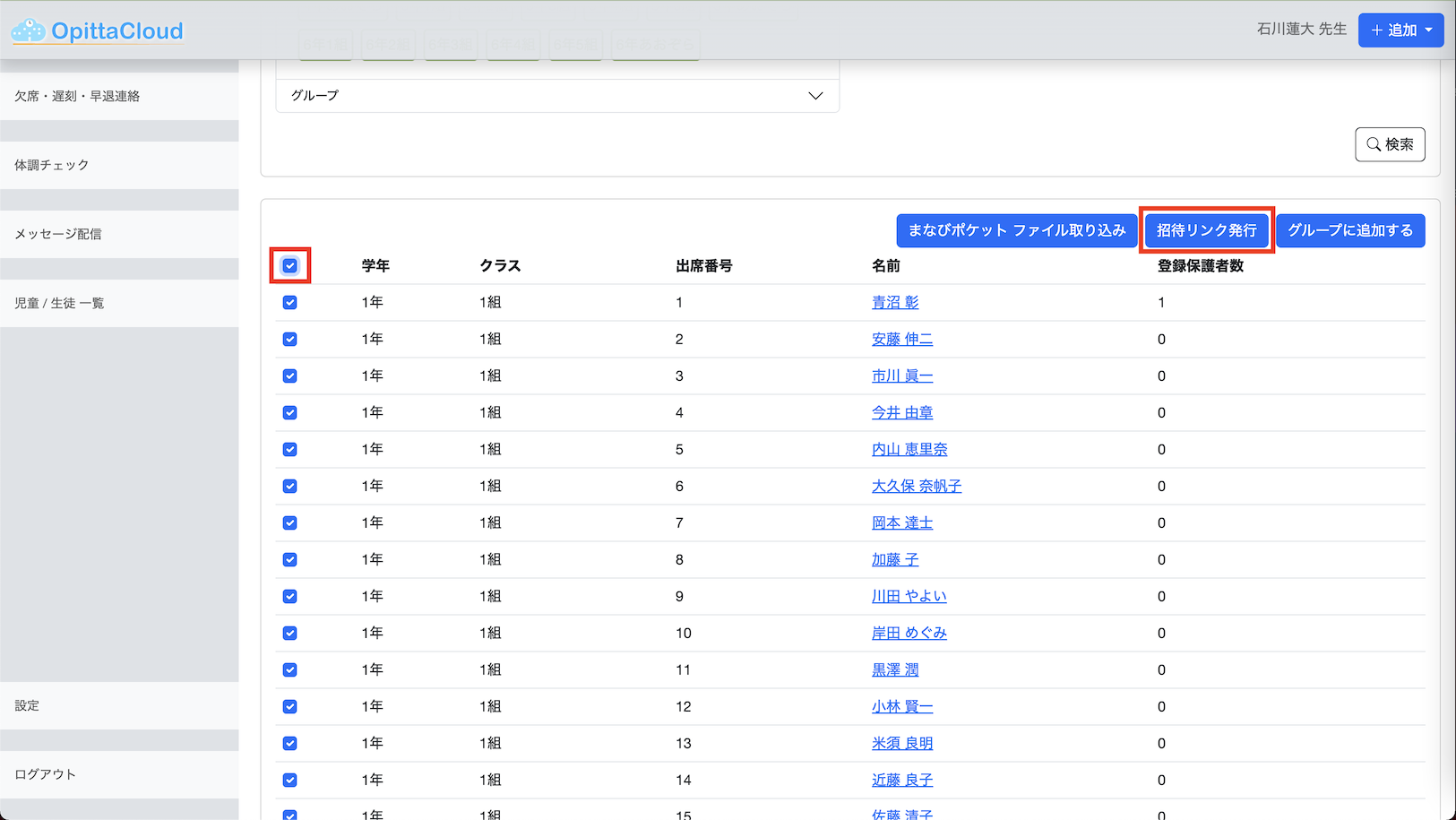This screenshot has height=820, width=1456.
Task: Uncheck the checkbox for 内山 恵里奈
Action: (290, 449)
